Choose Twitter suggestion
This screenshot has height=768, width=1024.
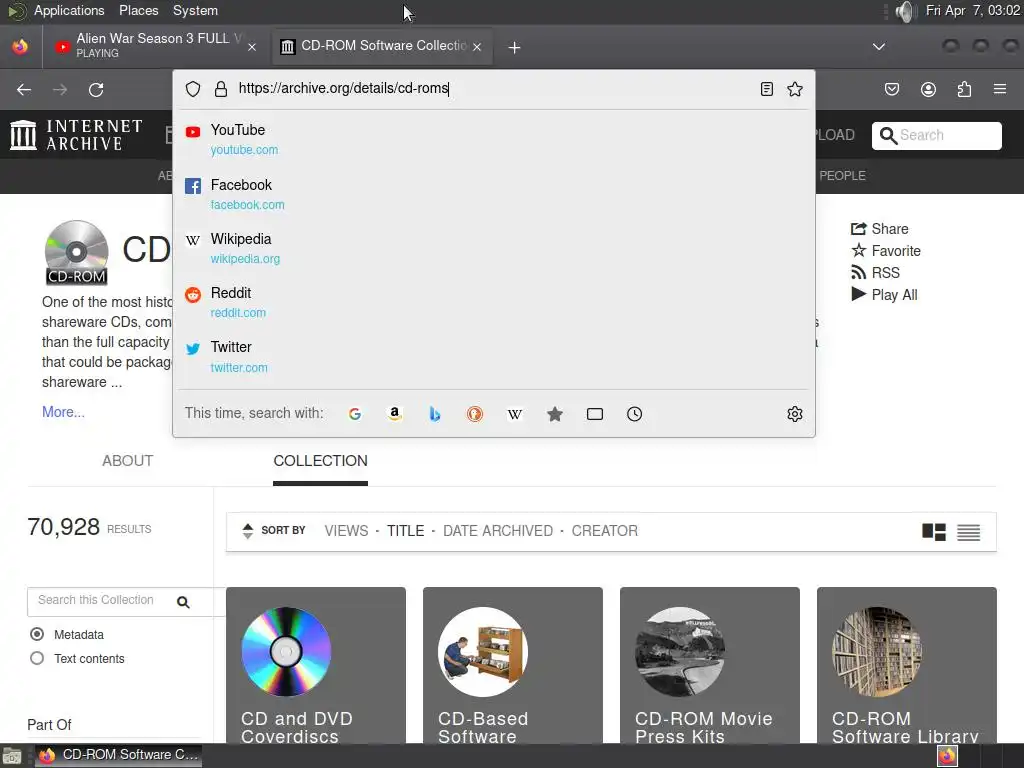click(494, 357)
